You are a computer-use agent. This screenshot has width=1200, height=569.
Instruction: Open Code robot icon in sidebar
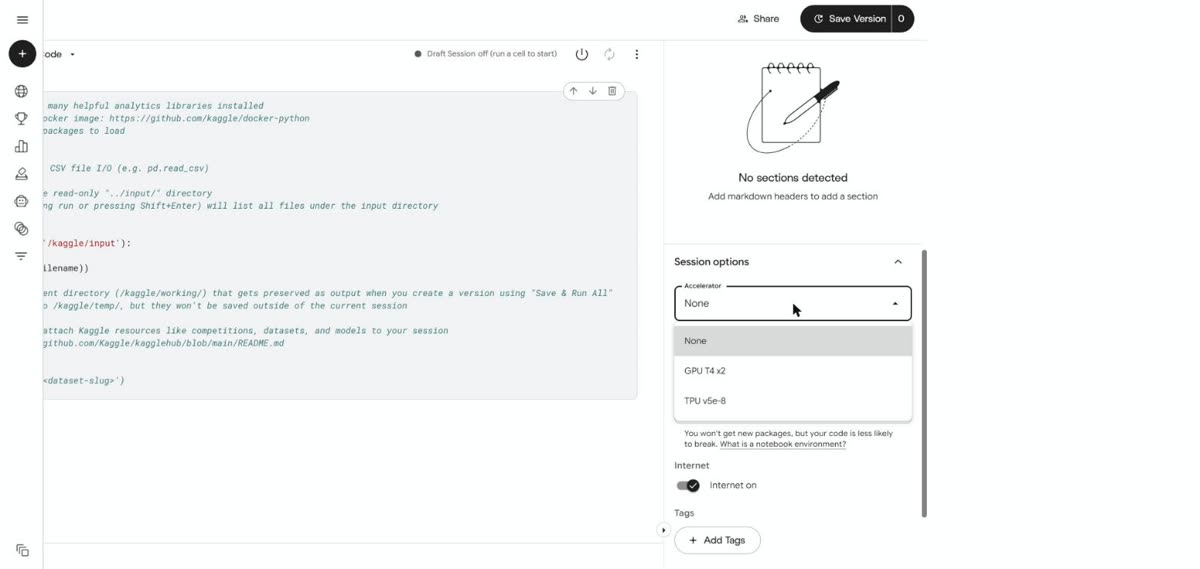[21, 201]
